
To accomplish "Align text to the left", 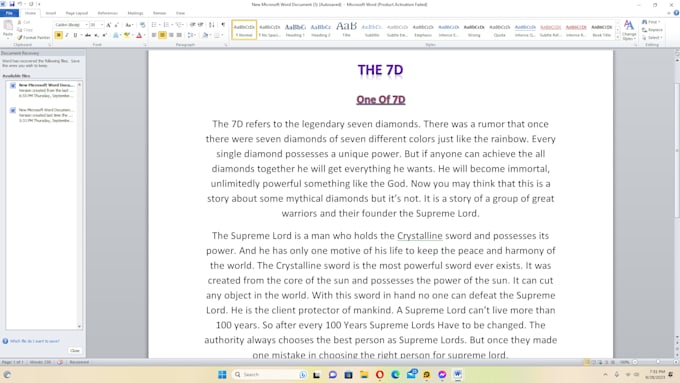I will tap(154, 35).
